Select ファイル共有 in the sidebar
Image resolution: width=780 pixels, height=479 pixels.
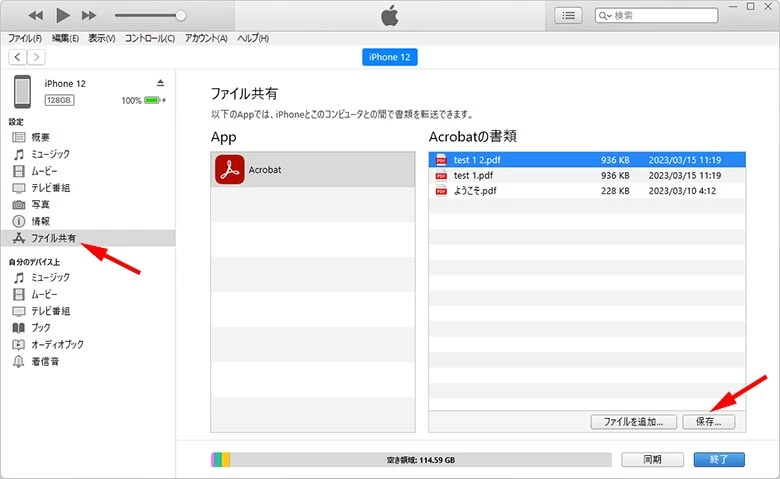click(x=52, y=238)
